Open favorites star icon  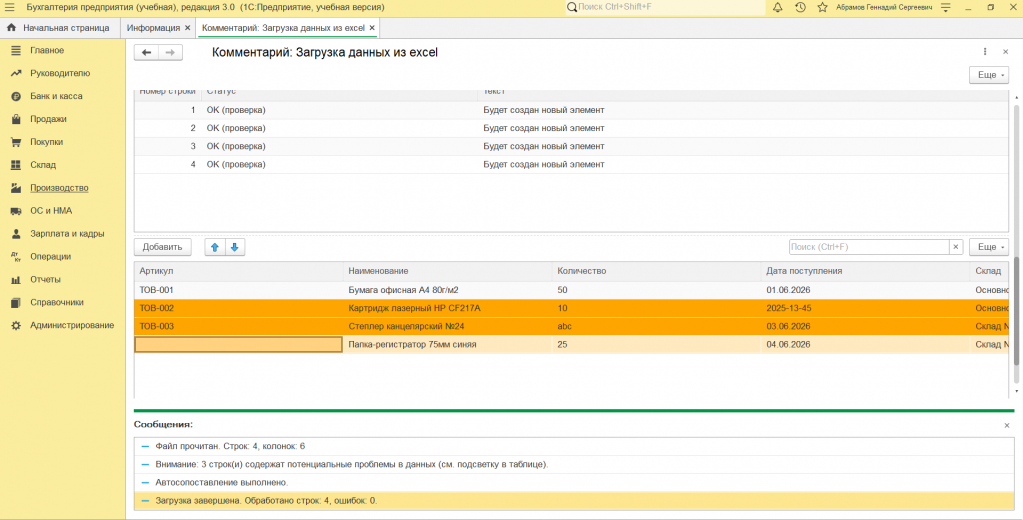pyautogui.click(x=822, y=7)
